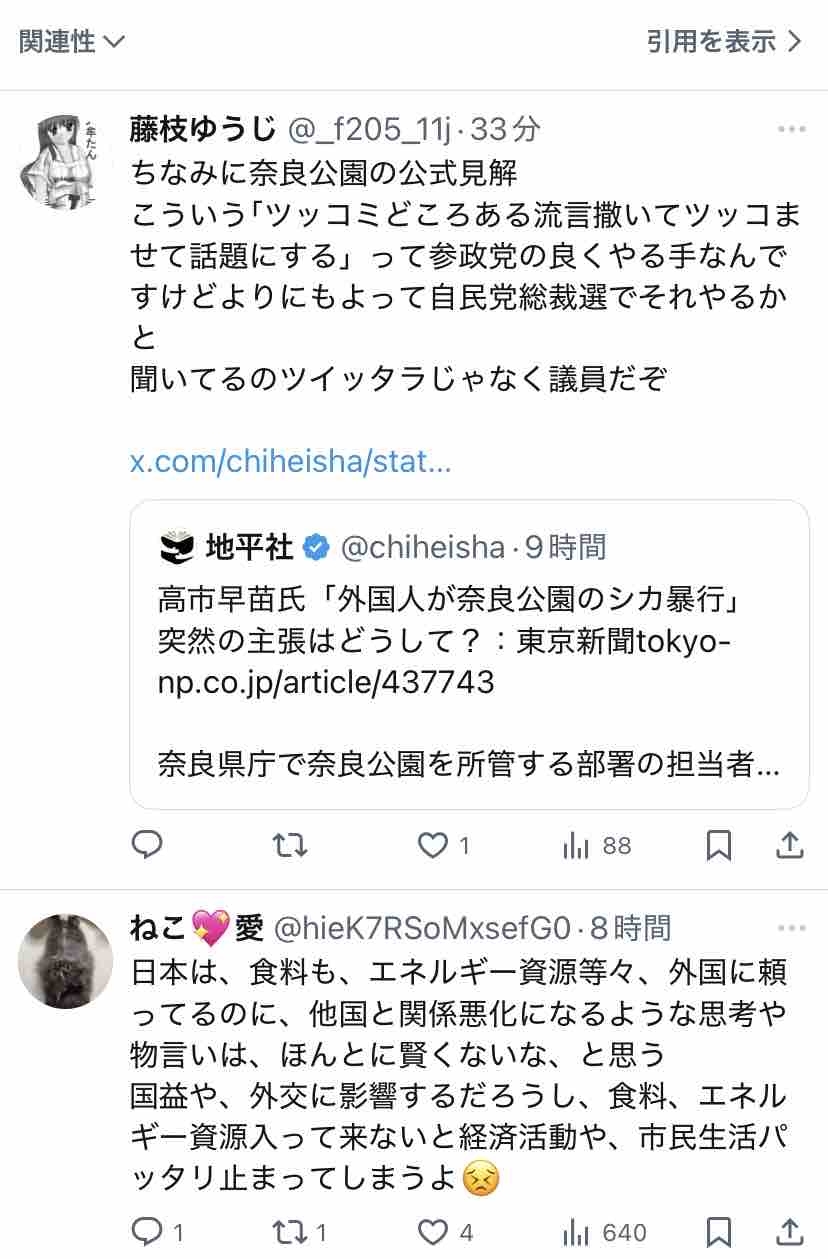Repost ねこ愛's post
Image resolution: width=828 pixels, height=1259 pixels.
click(290, 1231)
